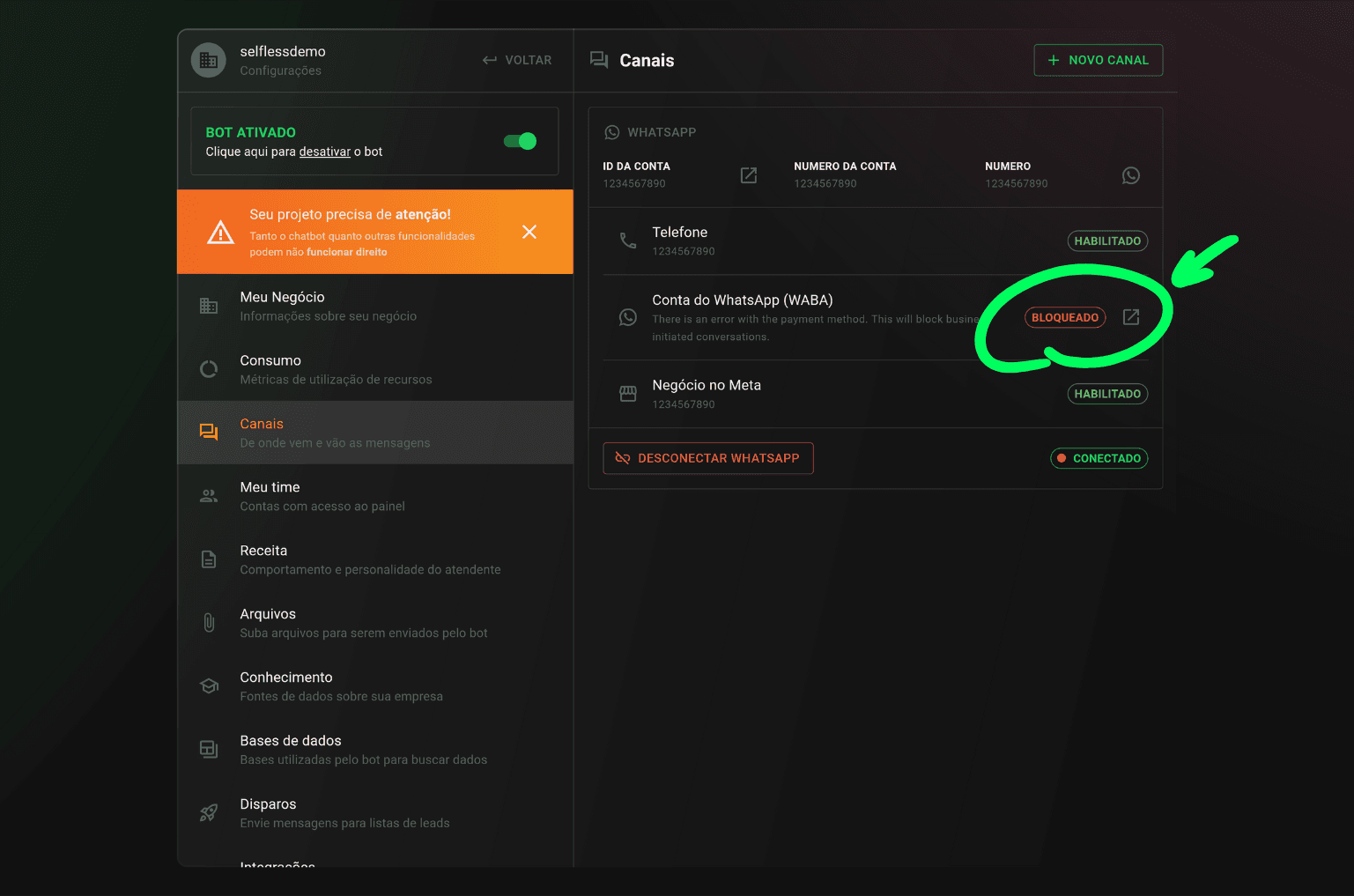This screenshot has width=1354, height=896.
Task: Click the HABILITADO badge for Telefone
Action: tap(1107, 241)
